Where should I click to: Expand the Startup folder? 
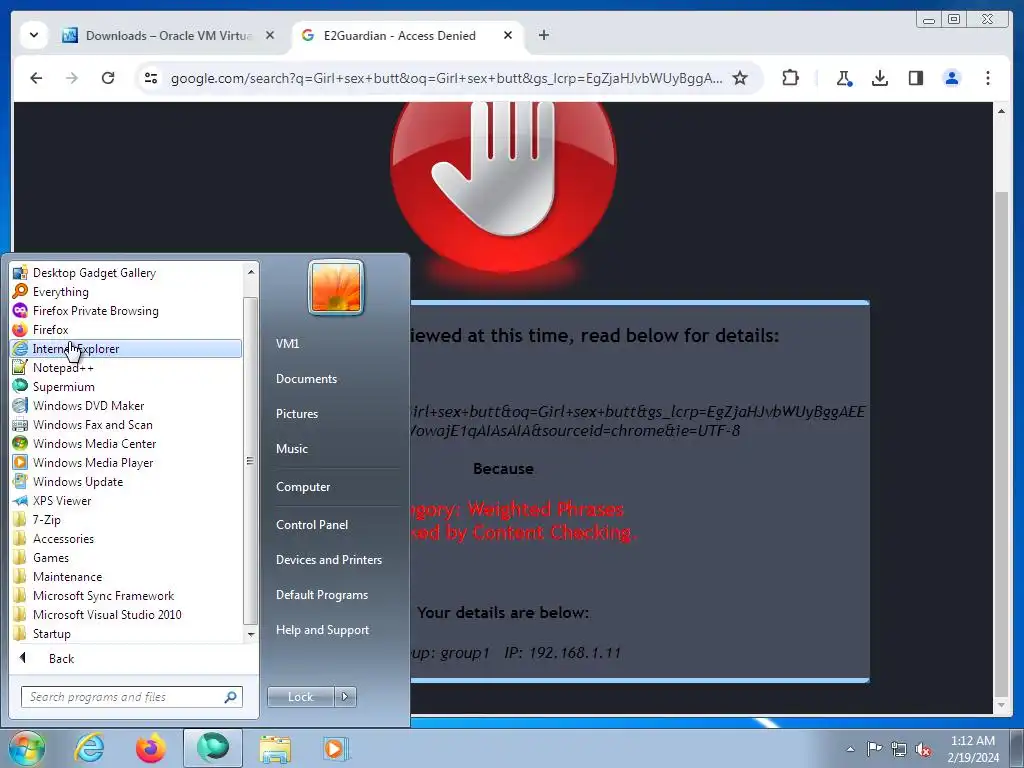(126, 633)
